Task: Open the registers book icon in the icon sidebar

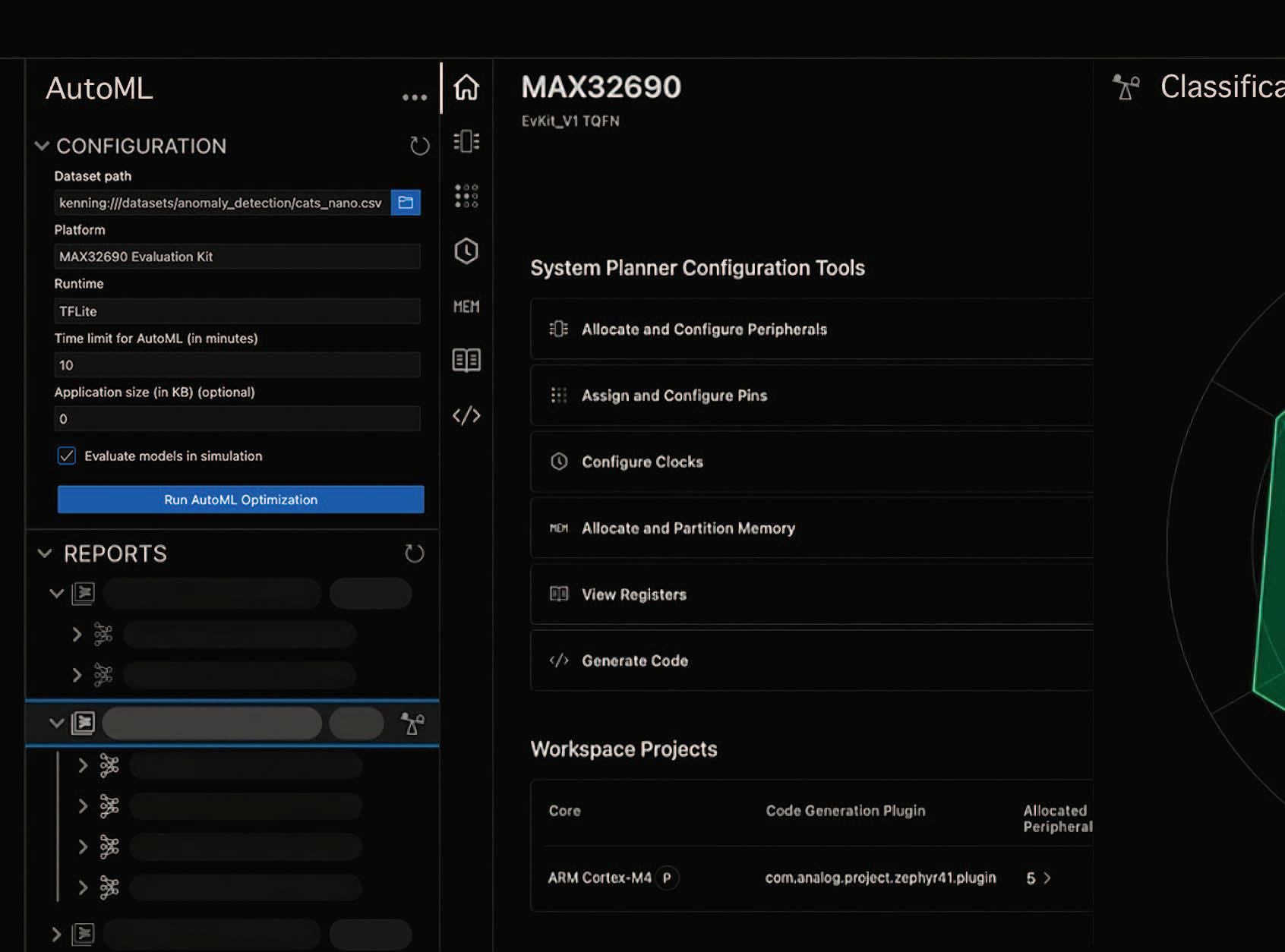Action: [466, 360]
